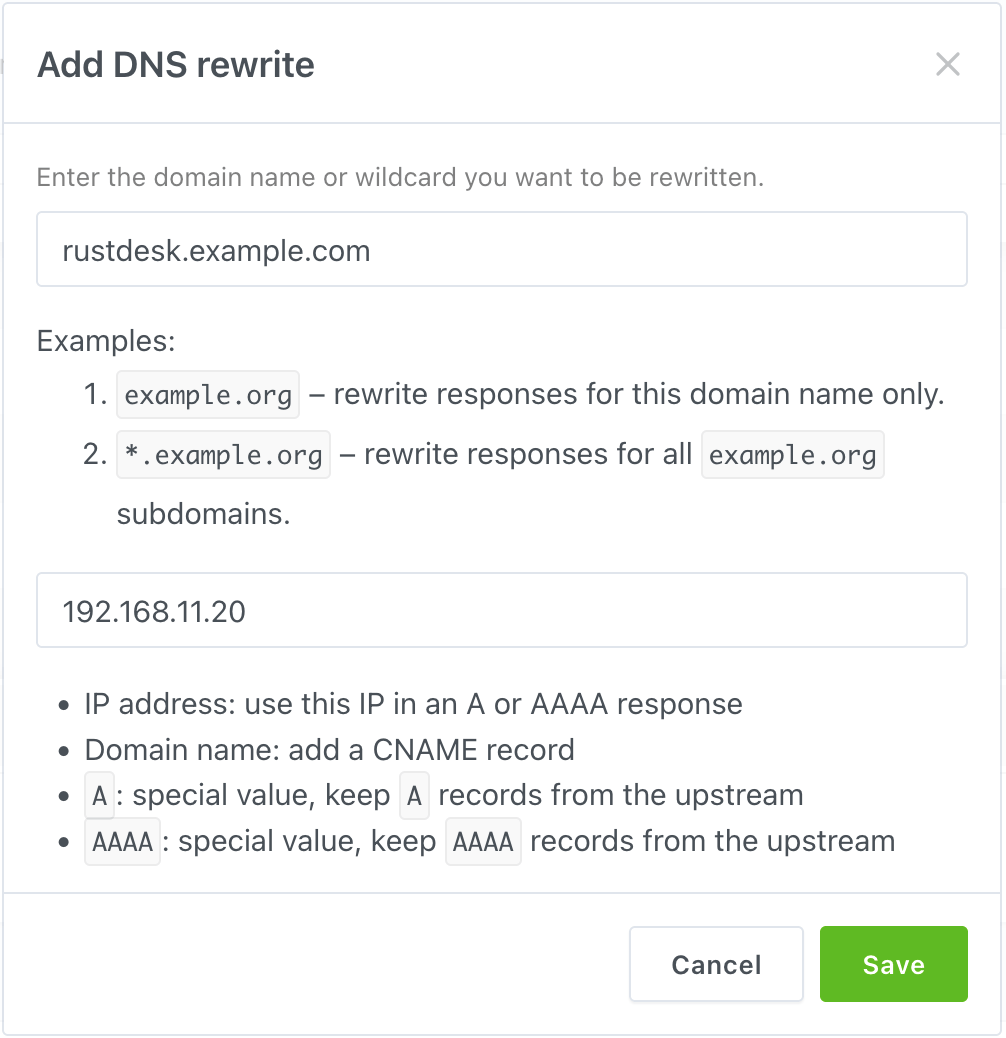The height and width of the screenshot is (1038, 1006).
Task: Click the "Enter the domain name or wildcard" hint
Action: coord(400,178)
